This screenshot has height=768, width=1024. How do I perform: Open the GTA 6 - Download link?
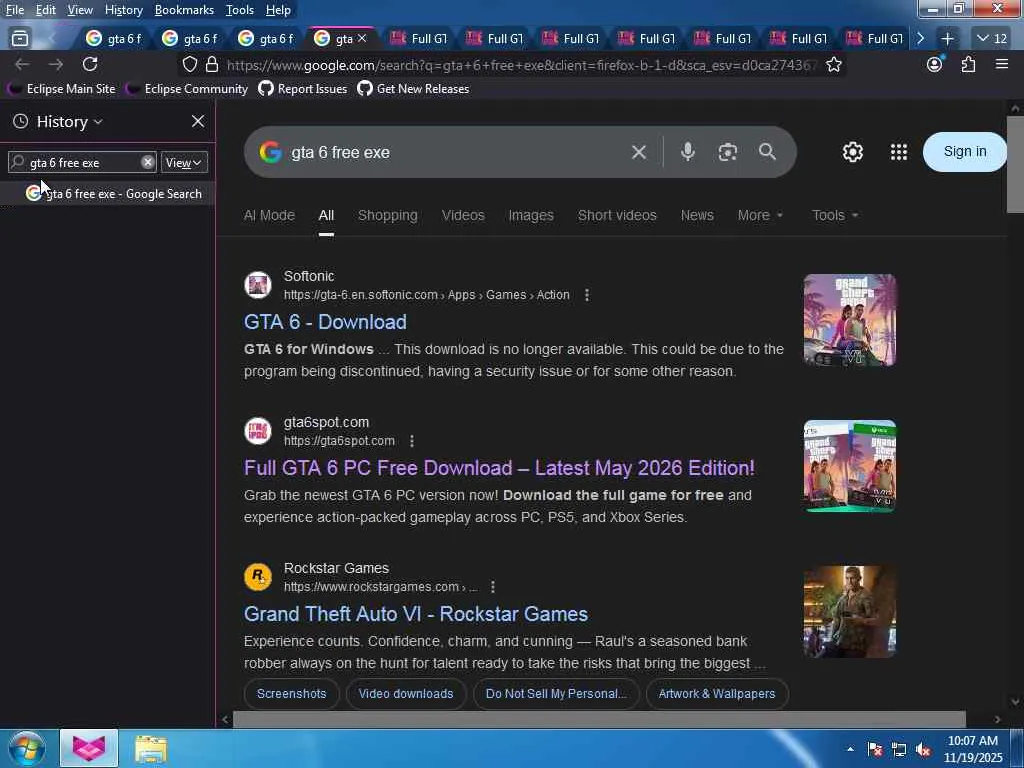(x=325, y=322)
